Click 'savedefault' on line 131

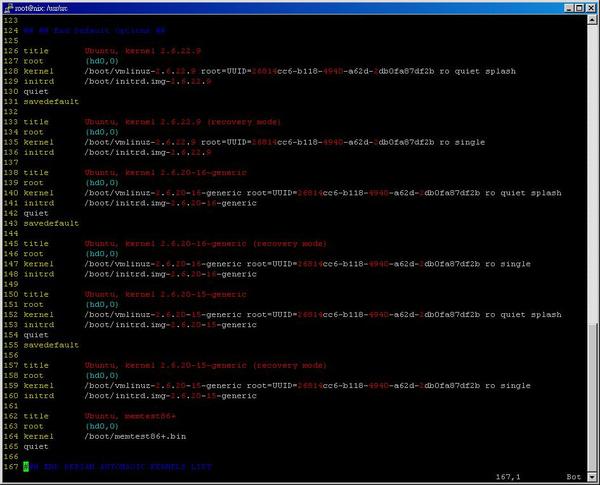[x=51, y=102]
